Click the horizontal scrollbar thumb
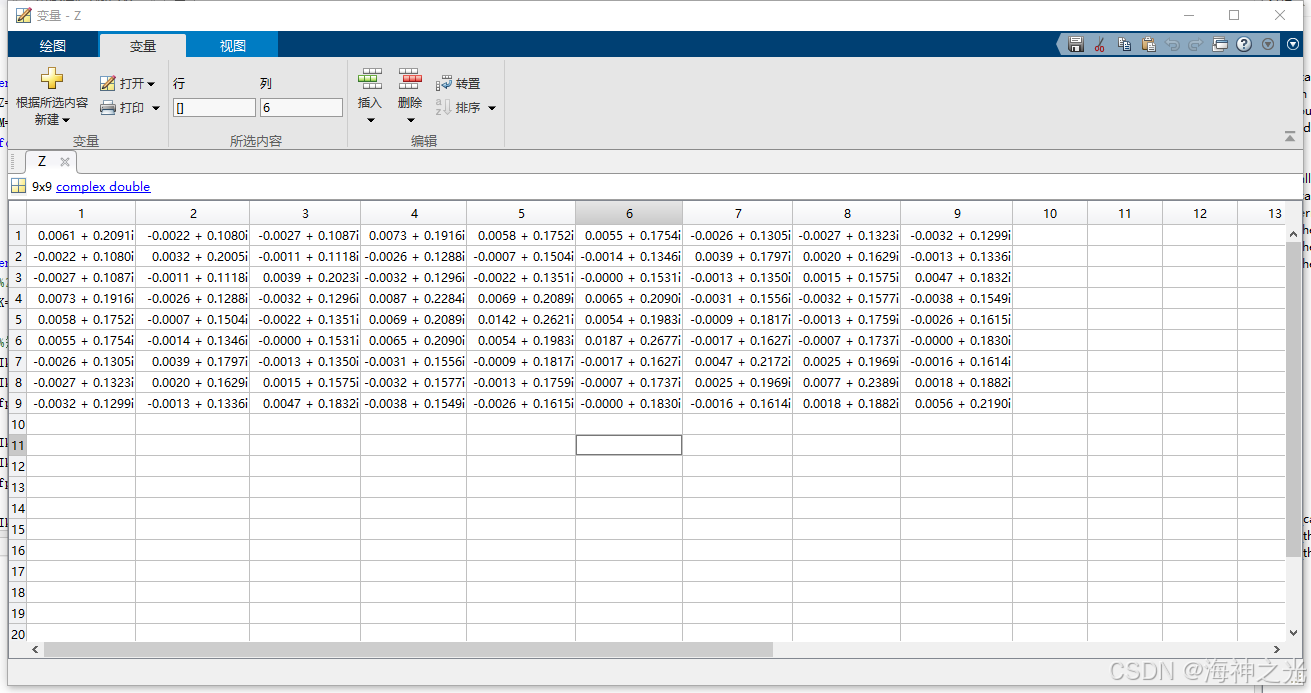1311x693 pixels. click(408, 650)
